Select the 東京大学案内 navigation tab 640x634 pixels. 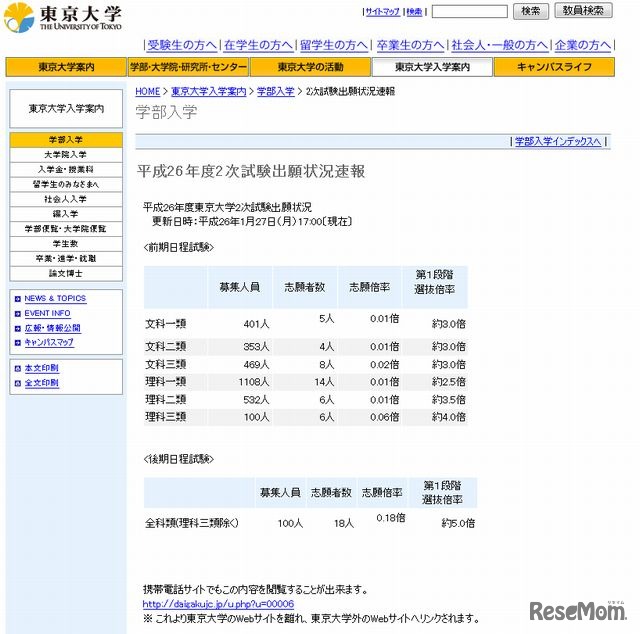(x=66, y=67)
